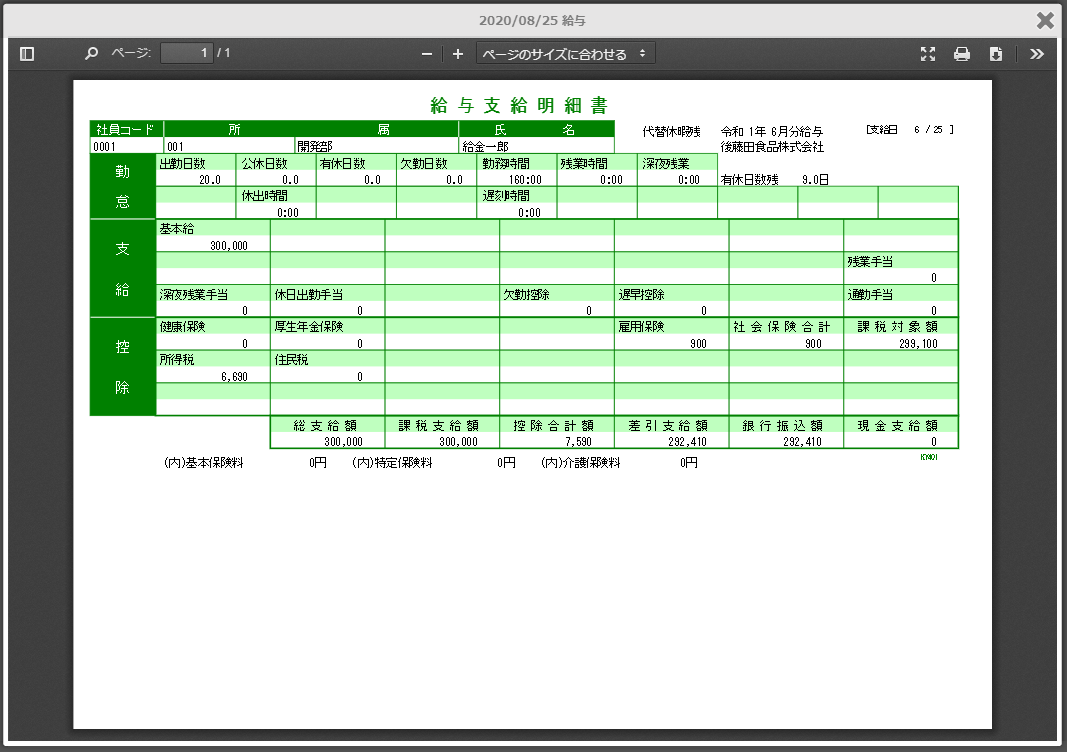1067x752 pixels.
Task: Download the payslip PDF
Action: tap(996, 54)
